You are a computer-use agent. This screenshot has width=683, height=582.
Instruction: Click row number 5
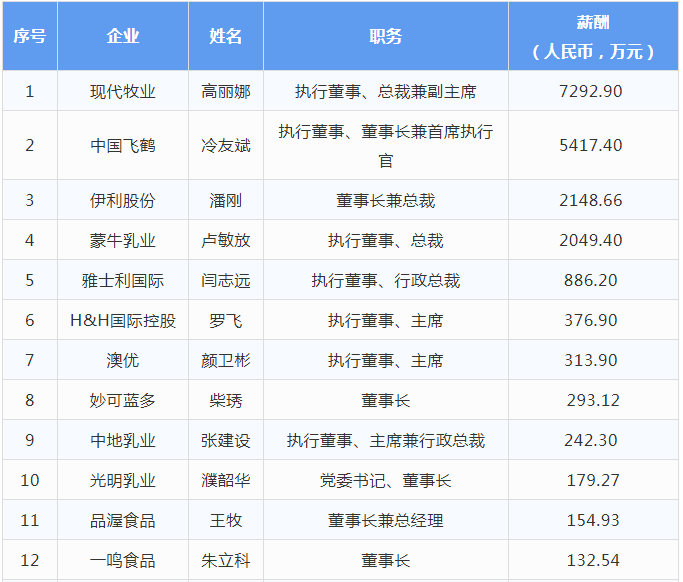pyautogui.click(x=30, y=280)
